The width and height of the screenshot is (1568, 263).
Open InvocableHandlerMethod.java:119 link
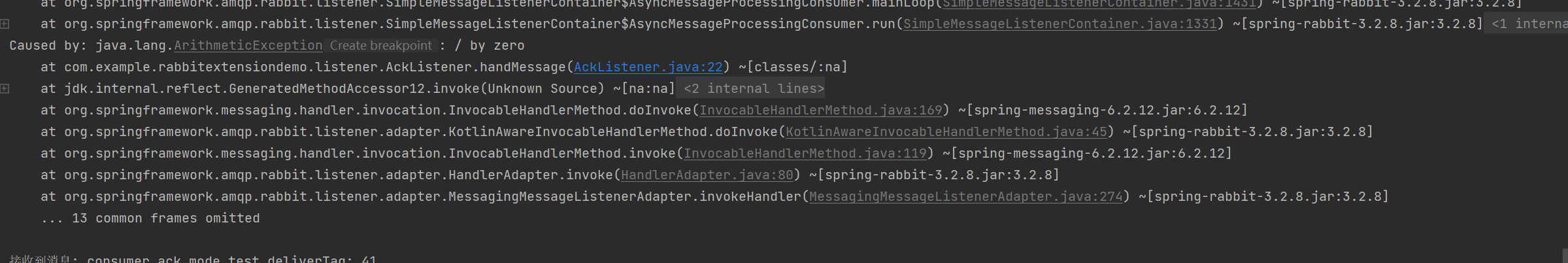(x=805, y=154)
